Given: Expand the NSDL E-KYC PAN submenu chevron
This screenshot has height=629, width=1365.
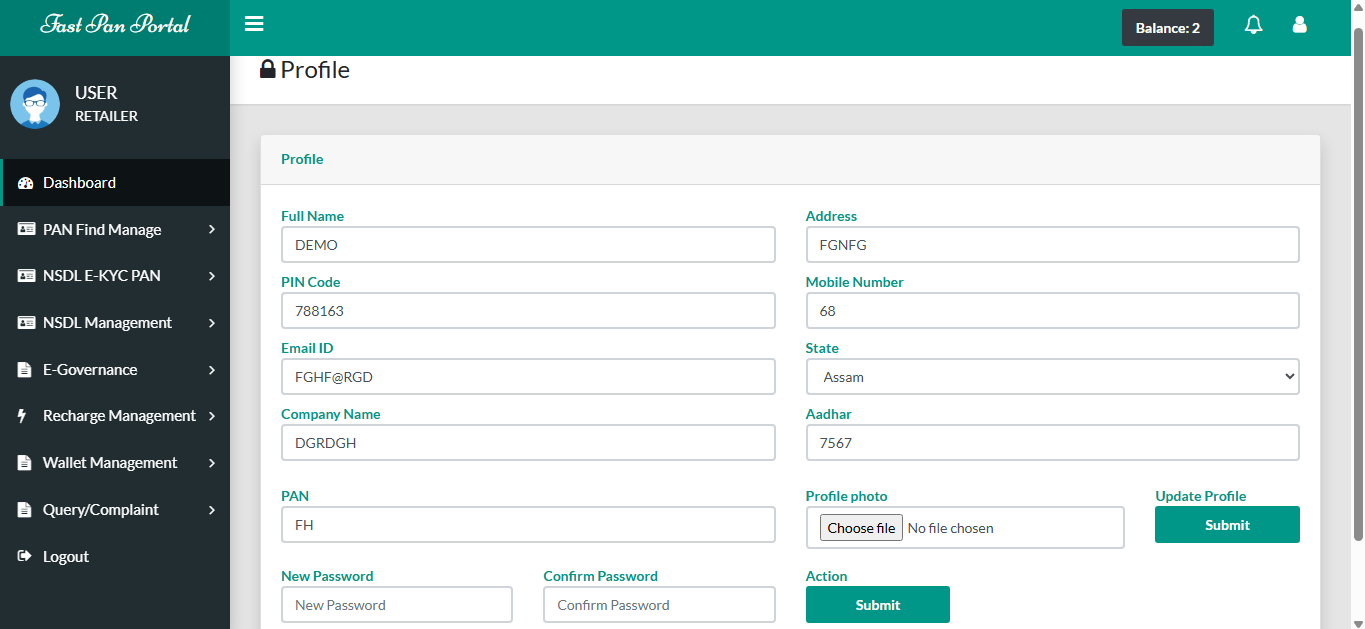Looking at the screenshot, I should [x=212, y=276].
